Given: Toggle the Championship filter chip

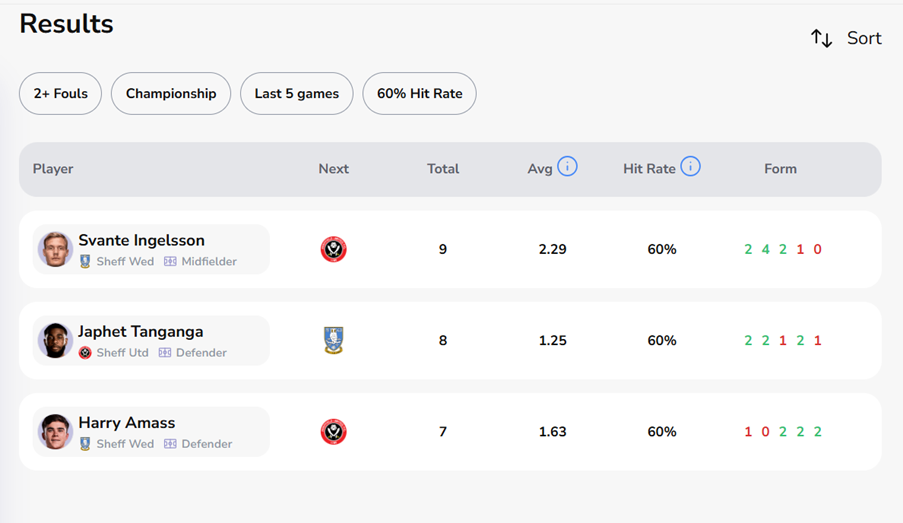Looking at the screenshot, I should pyautogui.click(x=171, y=94).
